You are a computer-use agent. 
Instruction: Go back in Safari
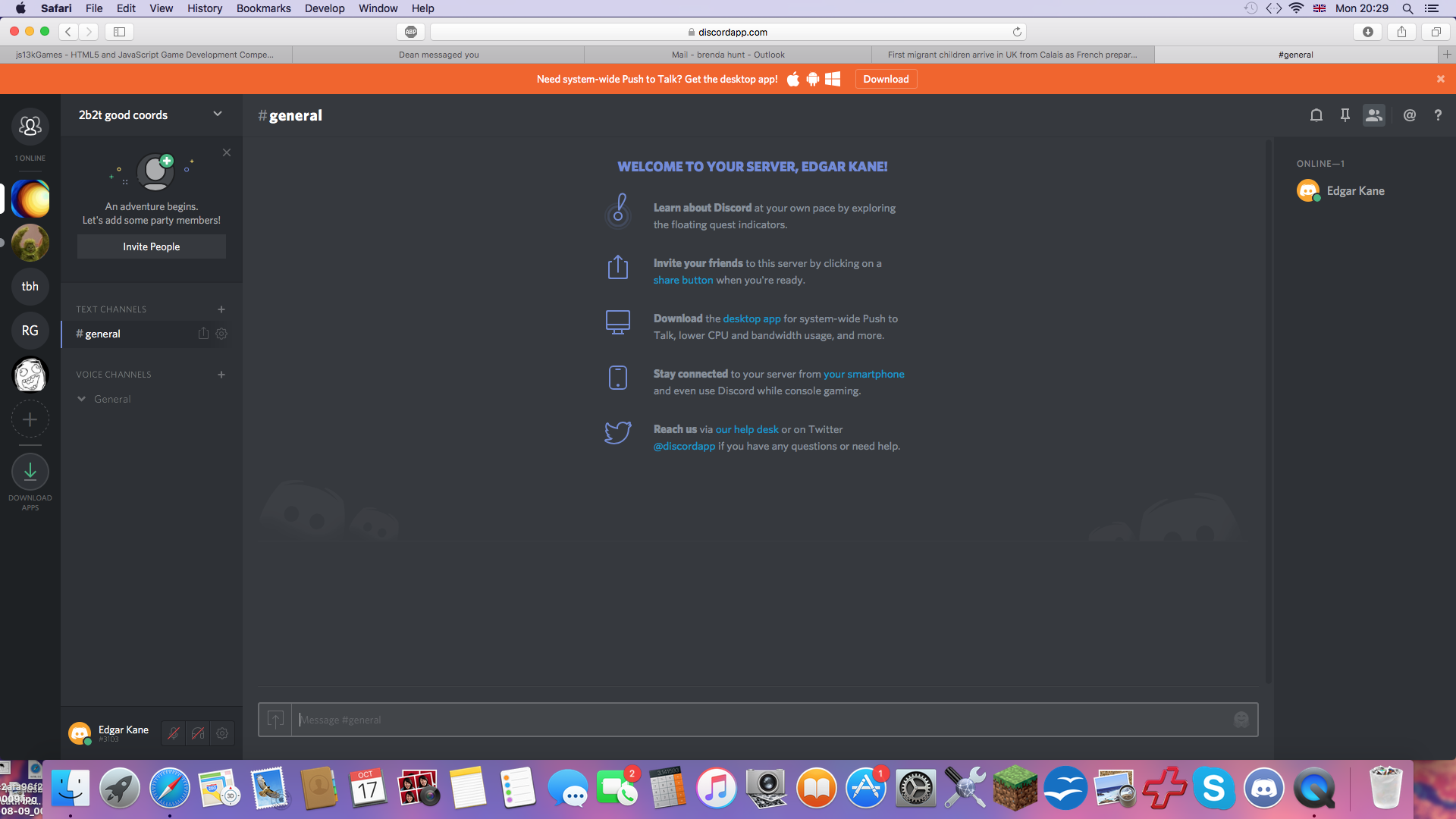(68, 32)
